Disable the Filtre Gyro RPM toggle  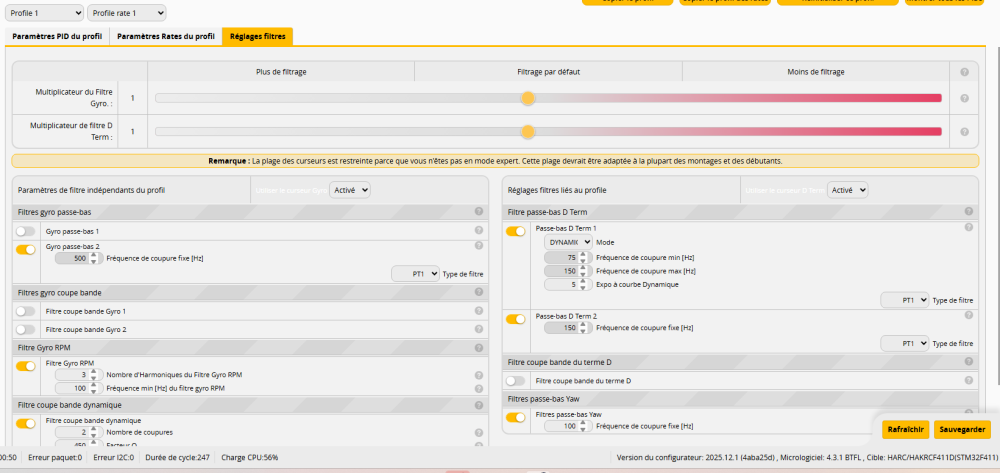(x=25, y=365)
